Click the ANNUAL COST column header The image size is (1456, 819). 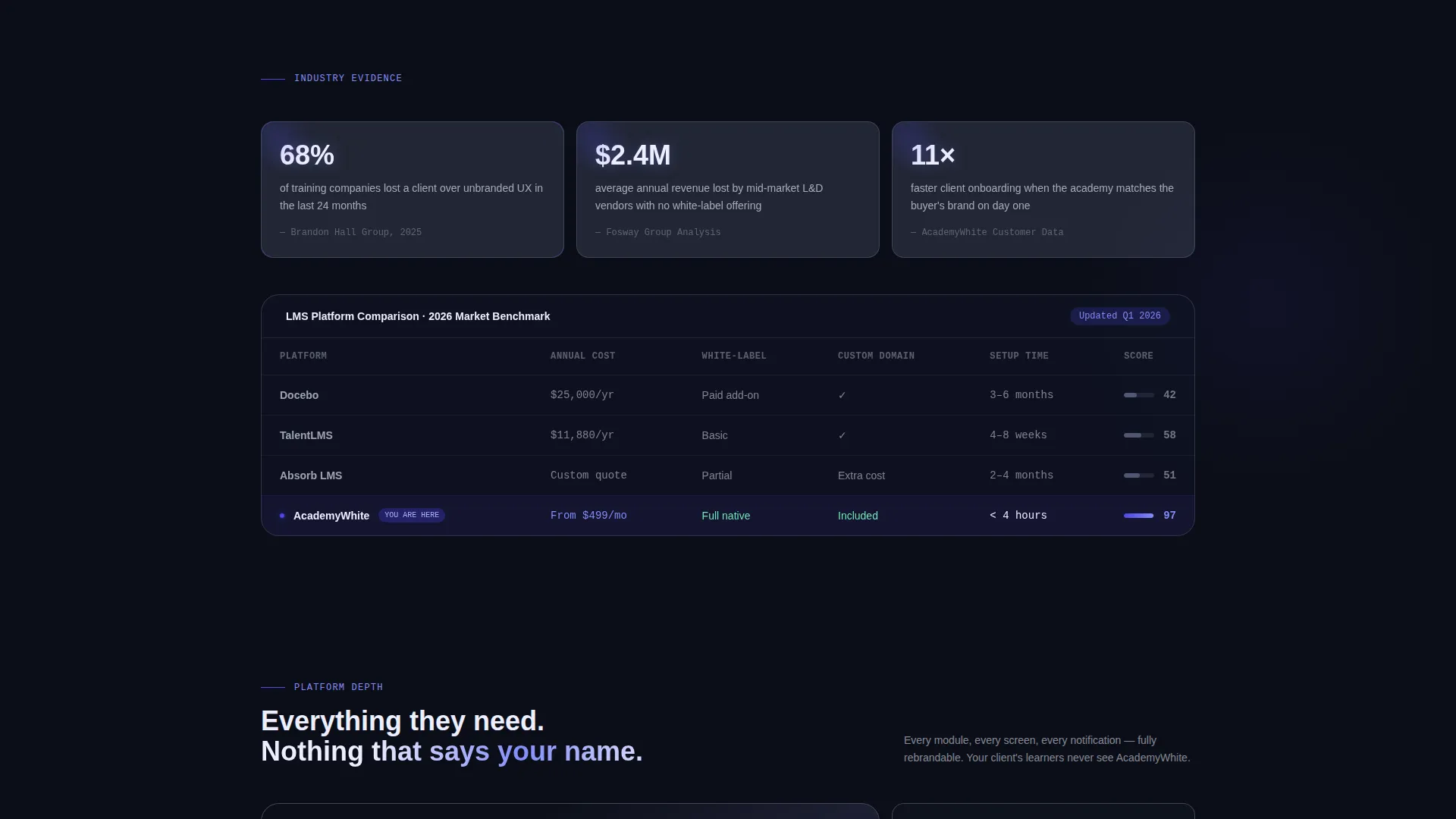coord(582,356)
